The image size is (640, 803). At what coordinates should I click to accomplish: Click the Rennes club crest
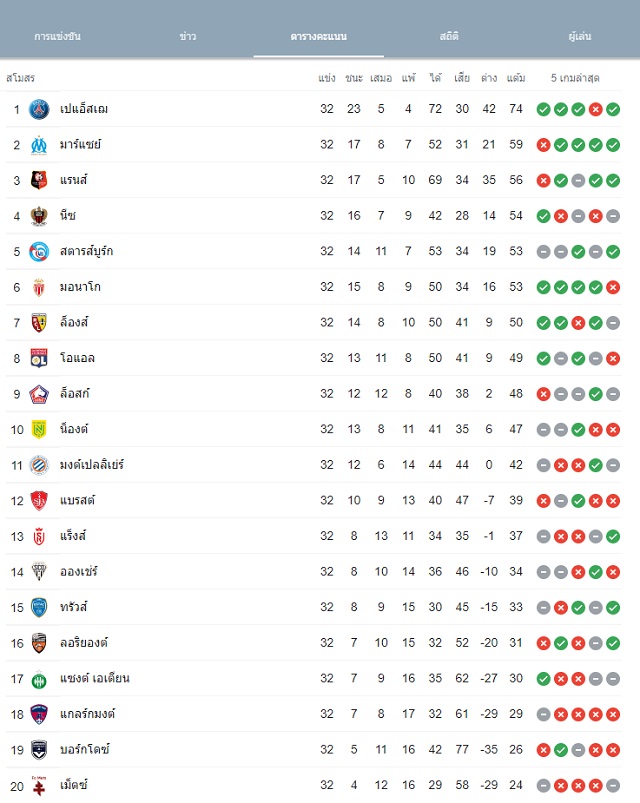pyautogui.click(x=39, y=180)
